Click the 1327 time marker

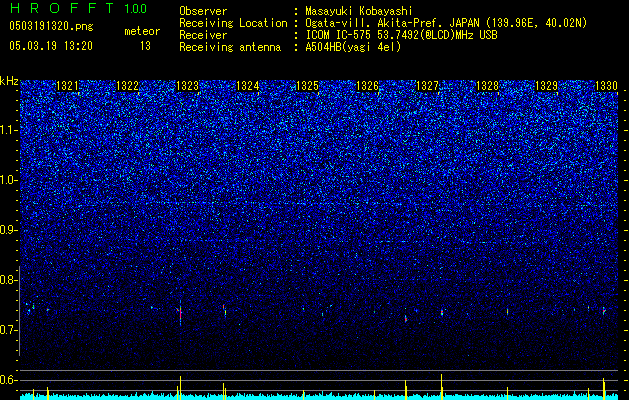pos(428,86)
